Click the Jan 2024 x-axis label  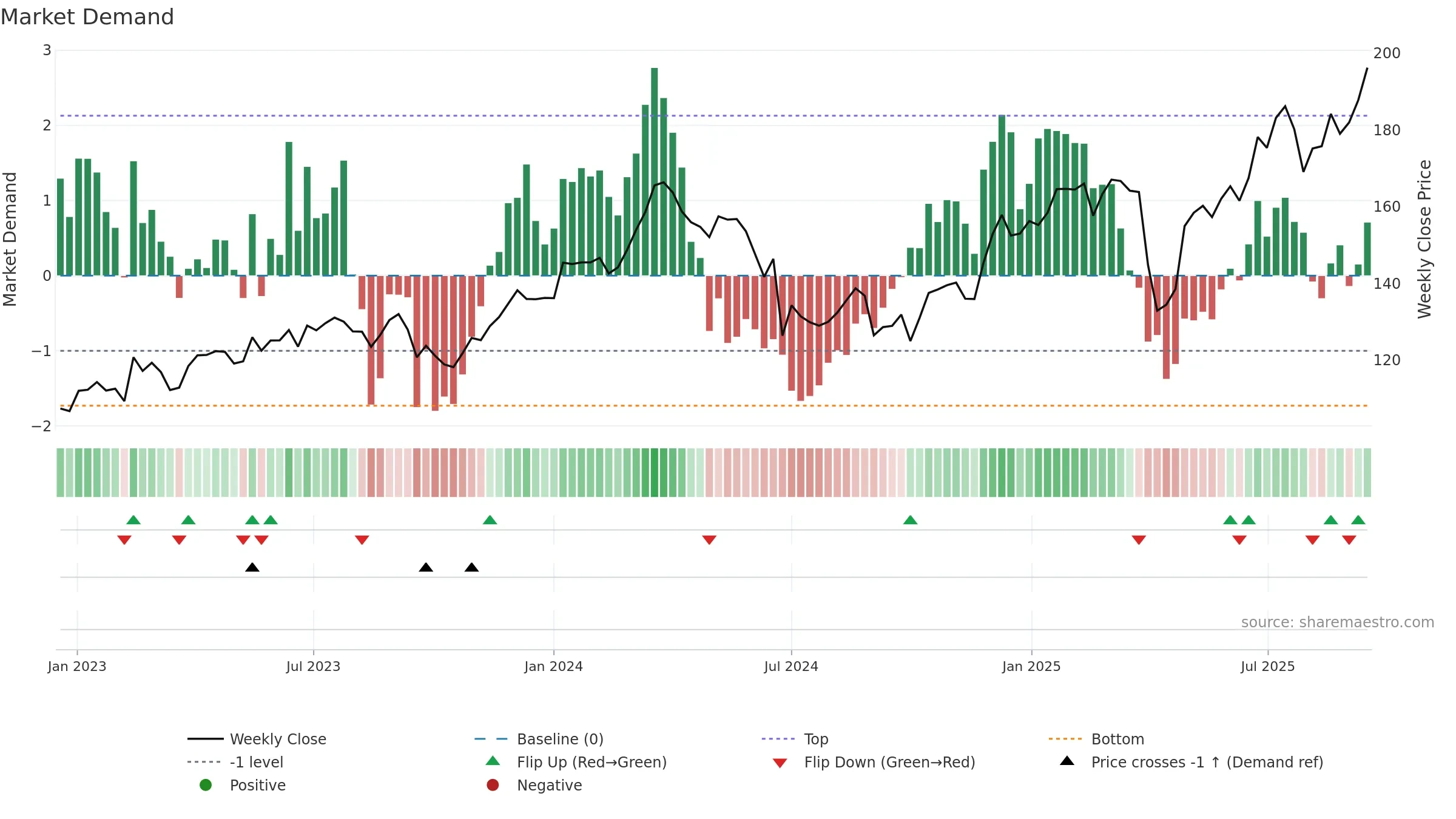pyautogui.click(x=553, y=666)
